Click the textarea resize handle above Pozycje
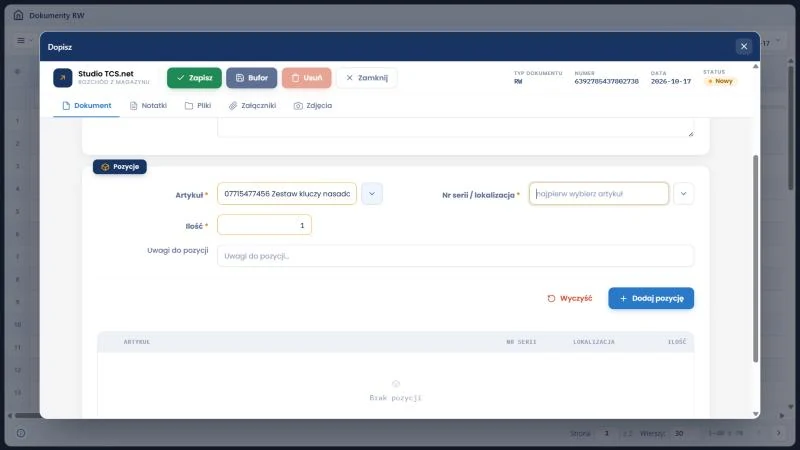The image size is (800, 450). [x=691, y=134]
